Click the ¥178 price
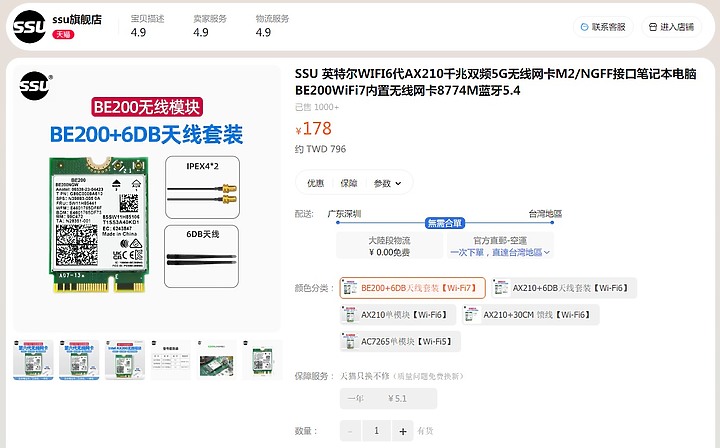The height and width of the screenshot is (448, 720). (x=313, y=129)
